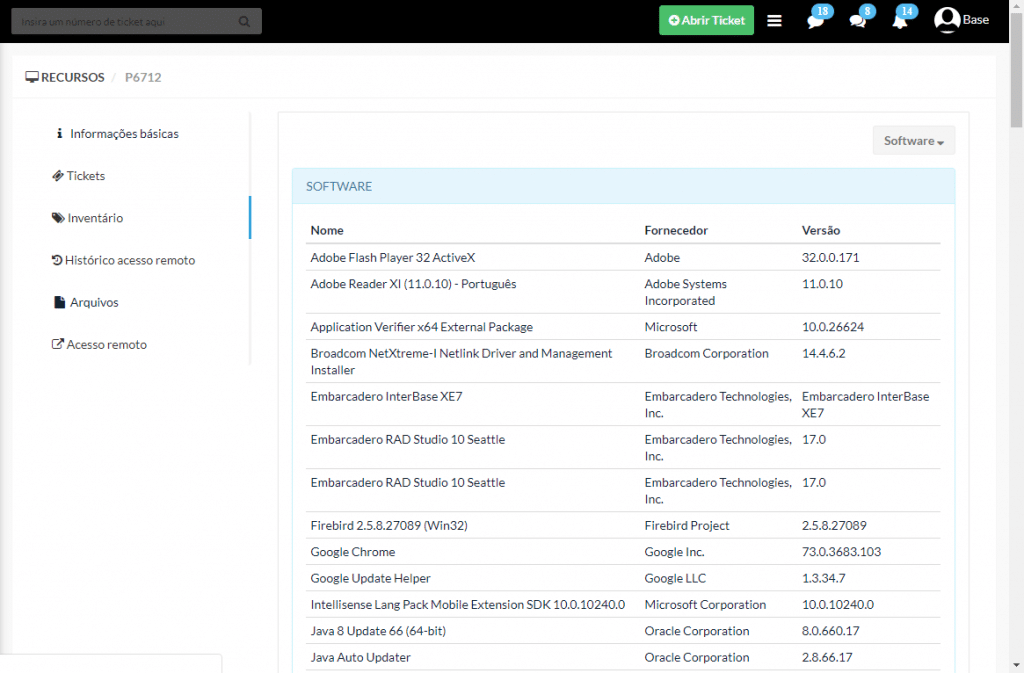The image size is (1024, 673).
Task: Click version 14.4.6.2
Action: (x=824, y=353)
